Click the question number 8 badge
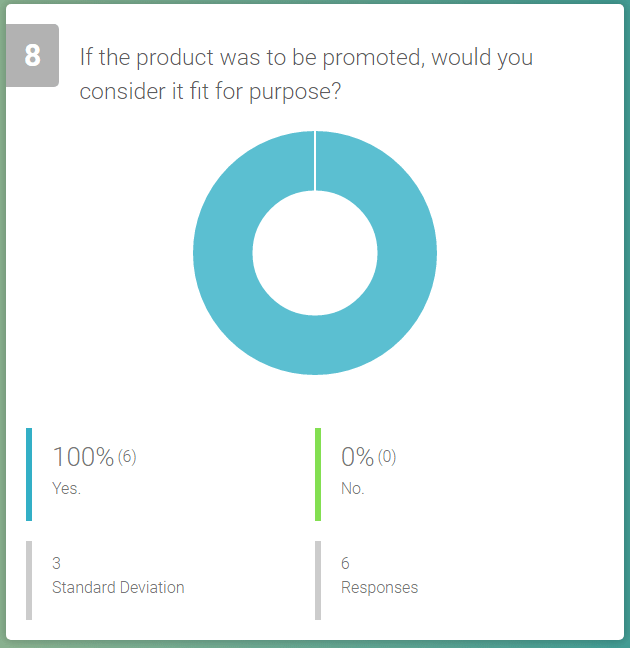 click(x=32, y=56)
